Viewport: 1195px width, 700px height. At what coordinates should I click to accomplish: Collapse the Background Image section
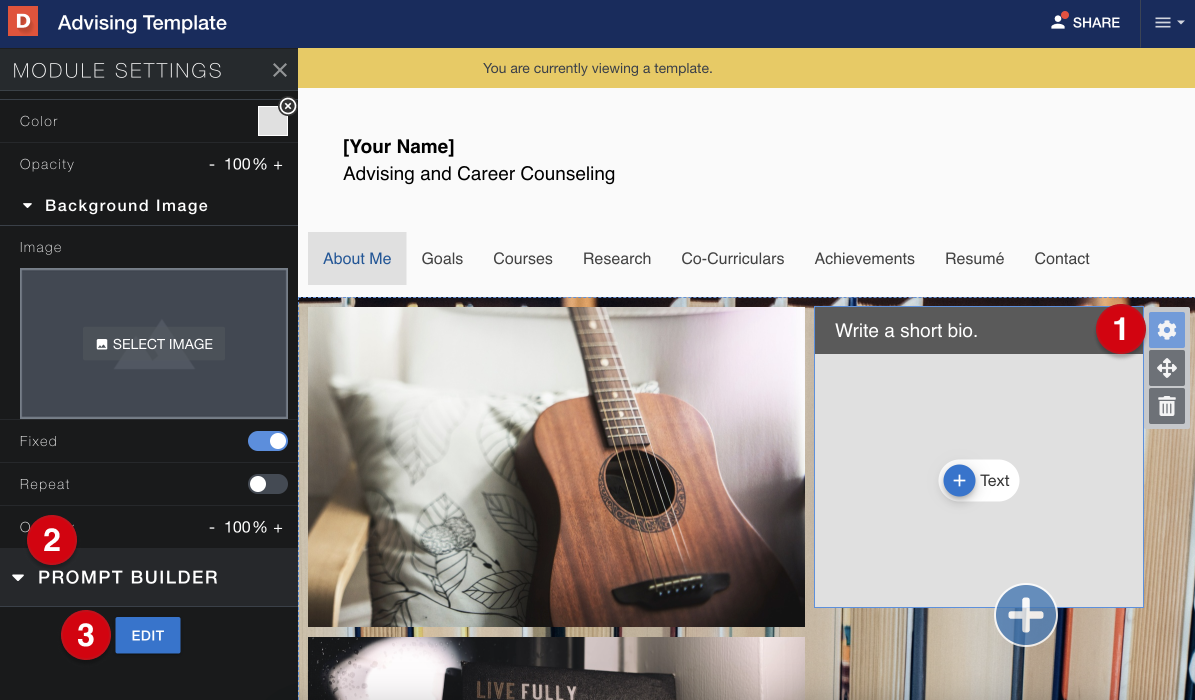tap(27, 206)
